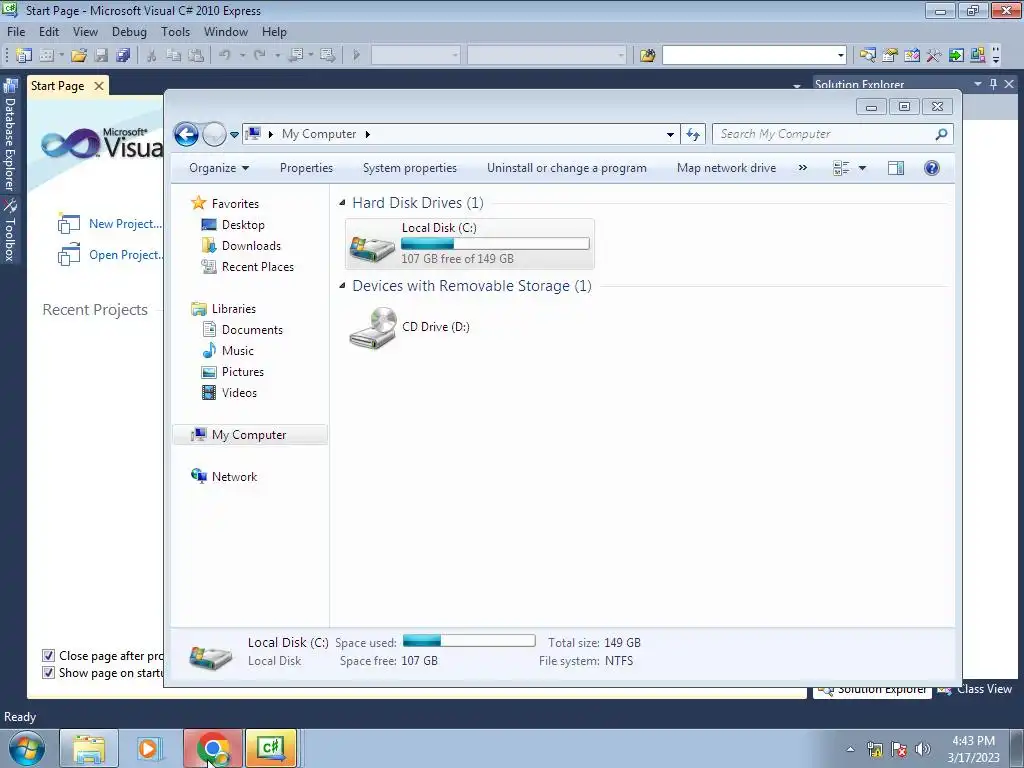
Task: Expand the address bar history dropdown
Action: pos(670,135)
